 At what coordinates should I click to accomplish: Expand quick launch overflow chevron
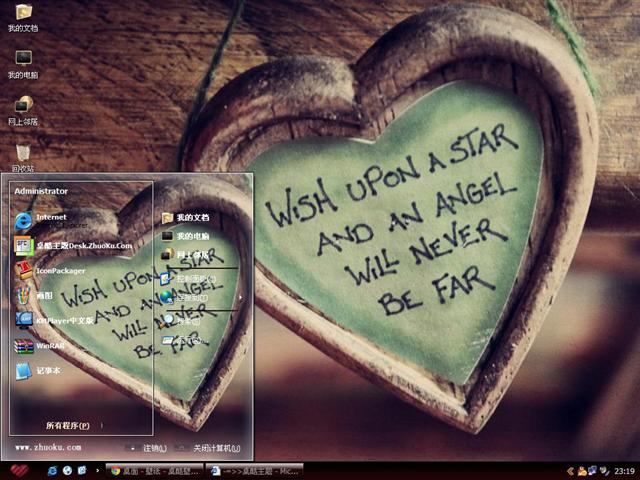[x=97, y=471]
